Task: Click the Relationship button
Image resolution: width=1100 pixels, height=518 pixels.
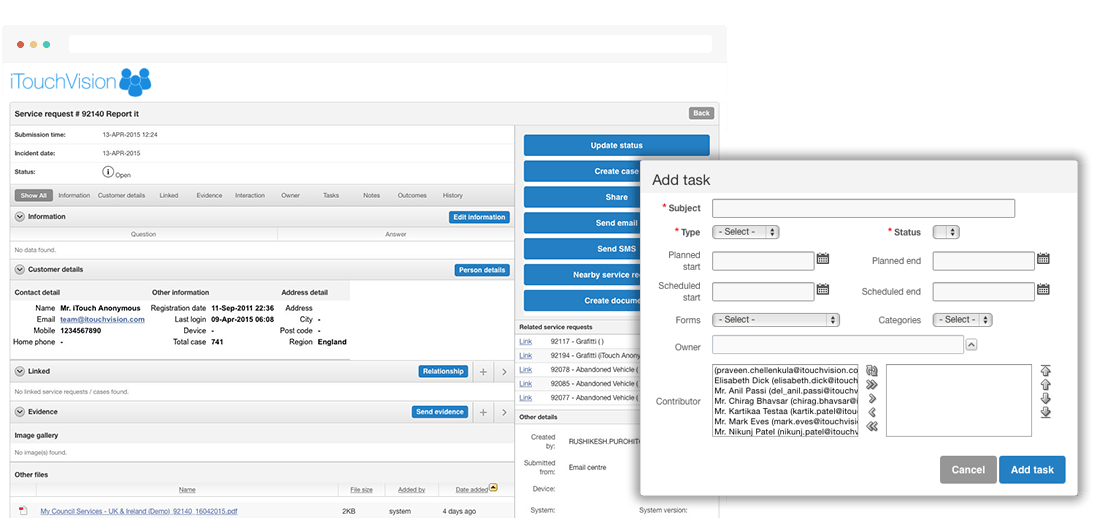Action: point(443,371)
